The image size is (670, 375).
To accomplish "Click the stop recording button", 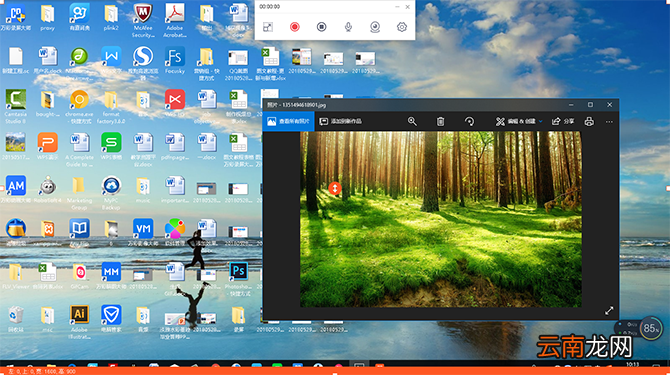I will coord(321,27).
